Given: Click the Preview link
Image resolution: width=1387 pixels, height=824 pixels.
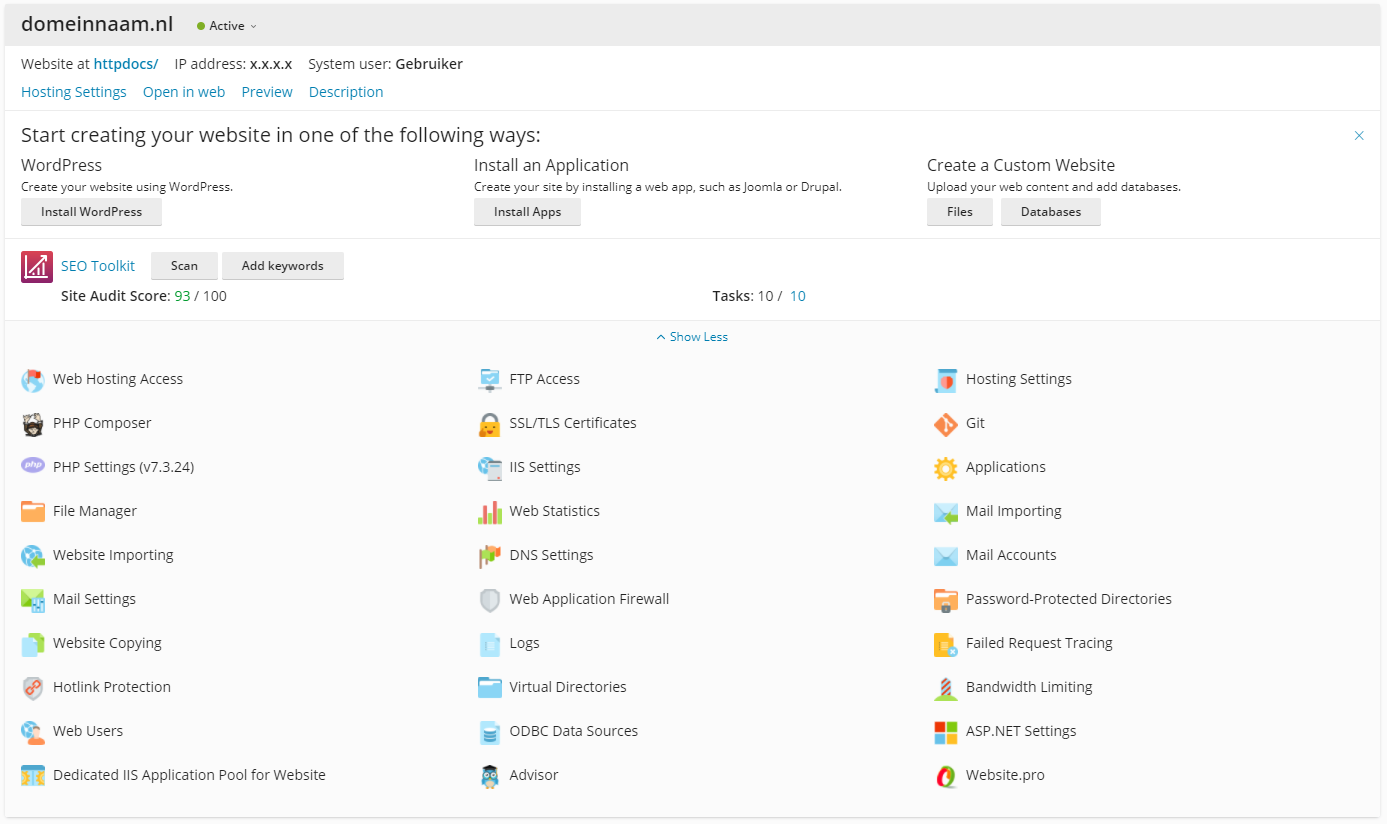Looking at the screenshot, I should coord(267,92).
